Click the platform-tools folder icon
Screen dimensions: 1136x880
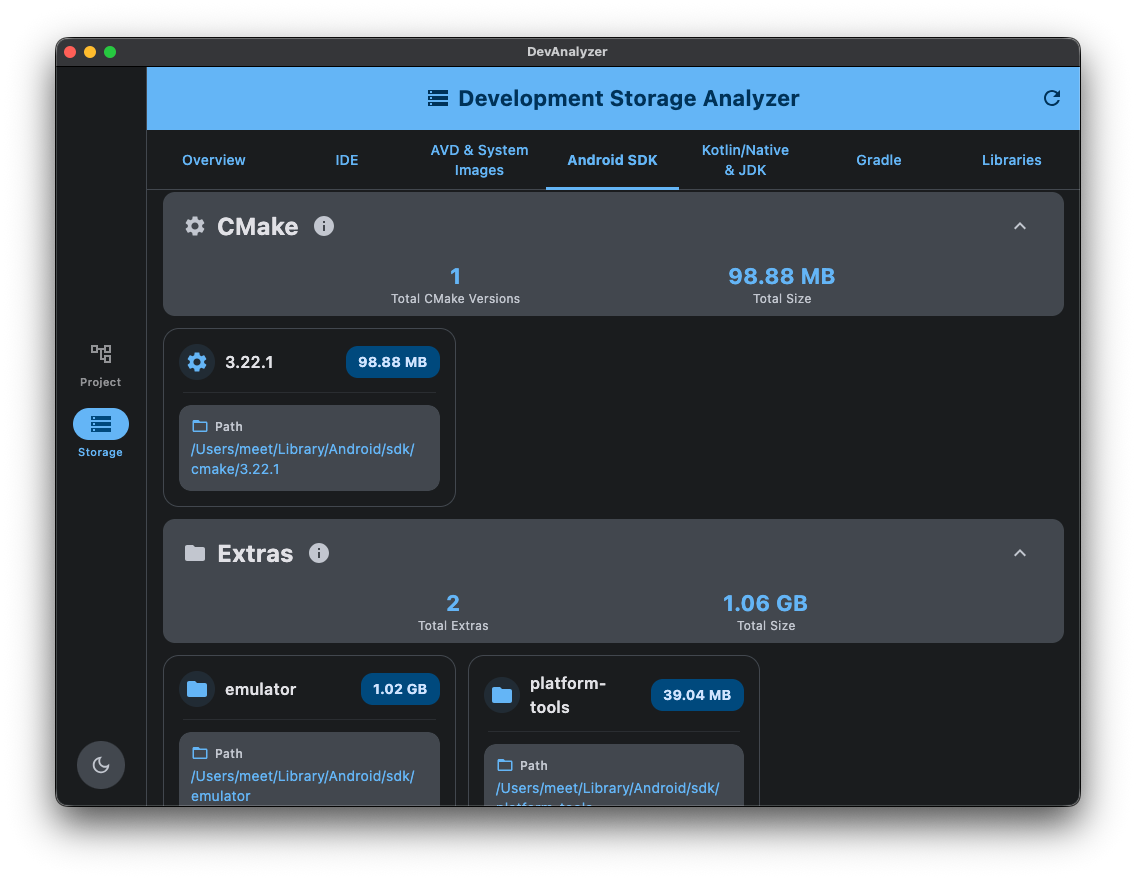502,695
